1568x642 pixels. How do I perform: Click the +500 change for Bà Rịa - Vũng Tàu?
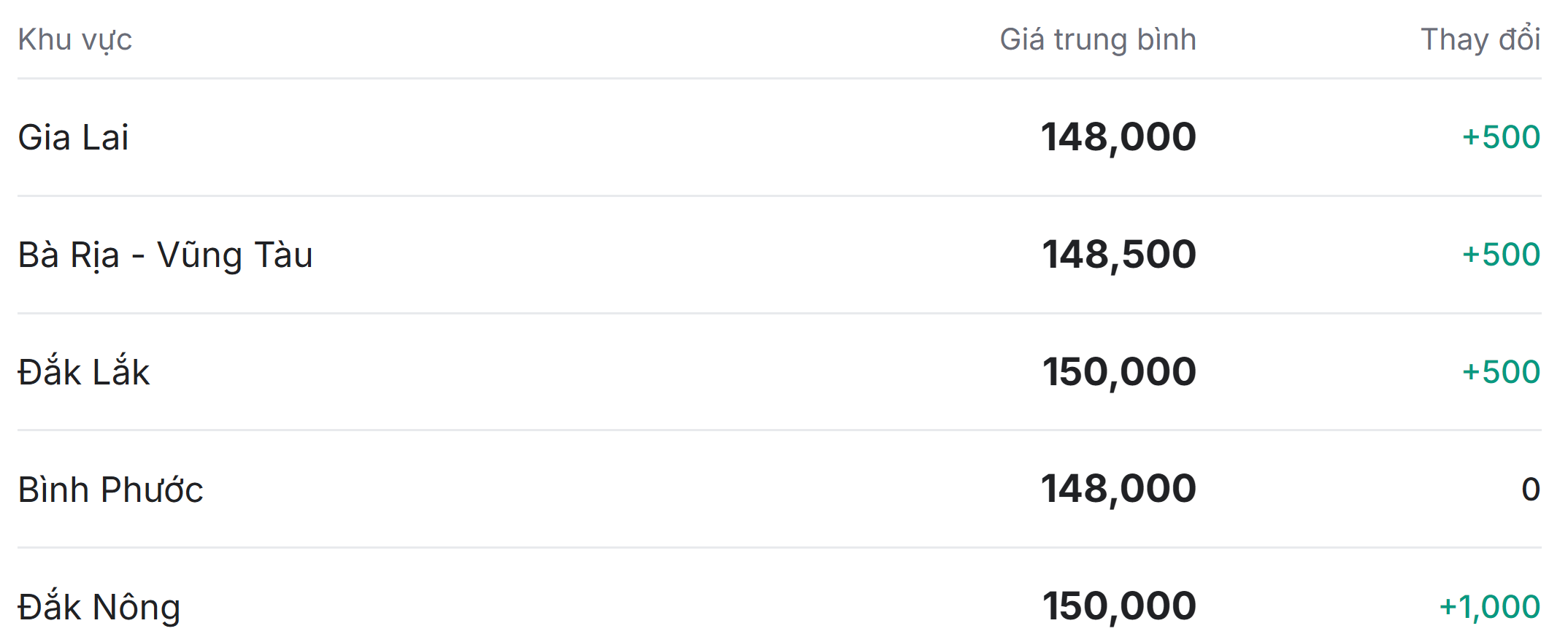pos(1501,255)
